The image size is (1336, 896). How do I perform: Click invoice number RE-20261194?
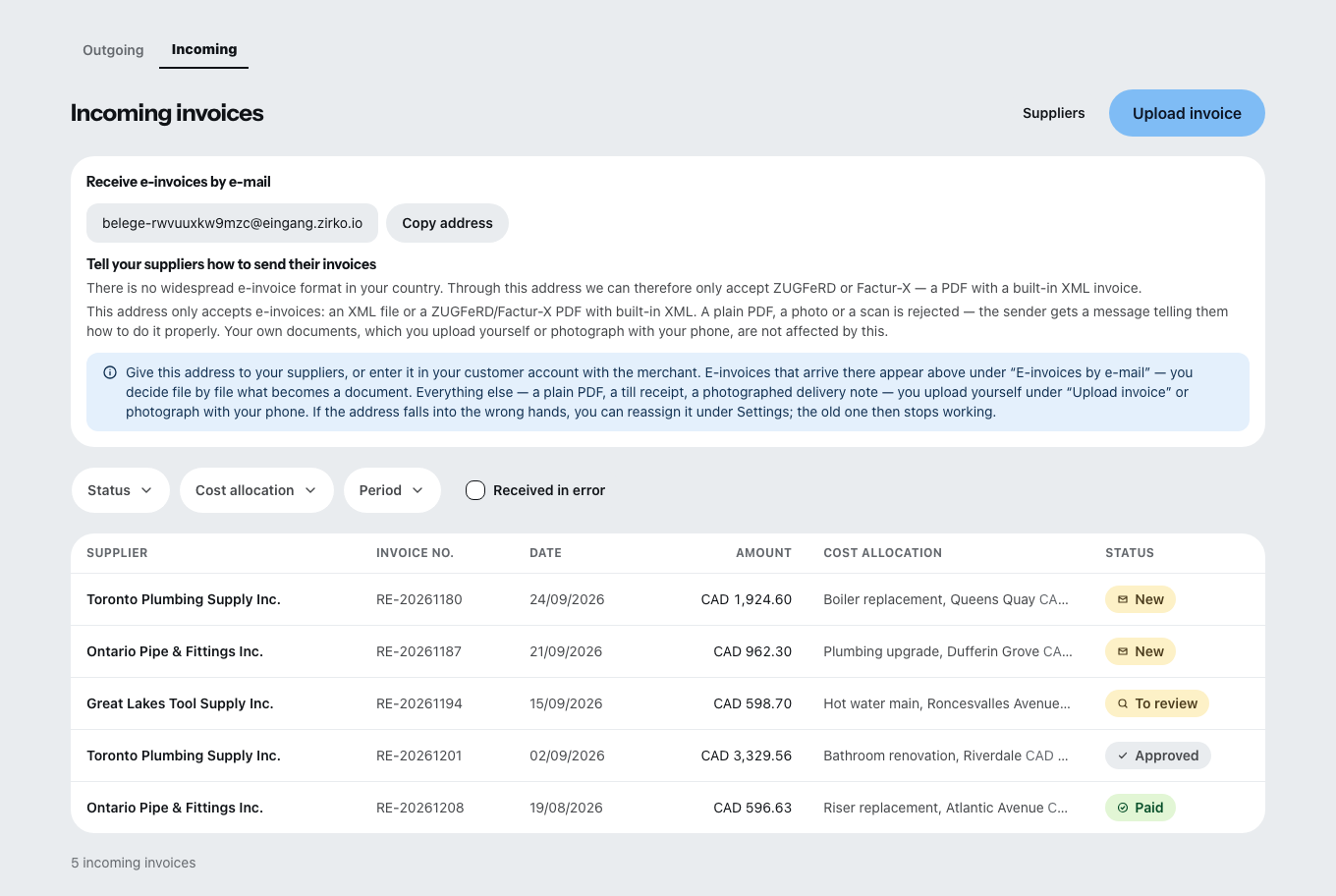(419, 703)
